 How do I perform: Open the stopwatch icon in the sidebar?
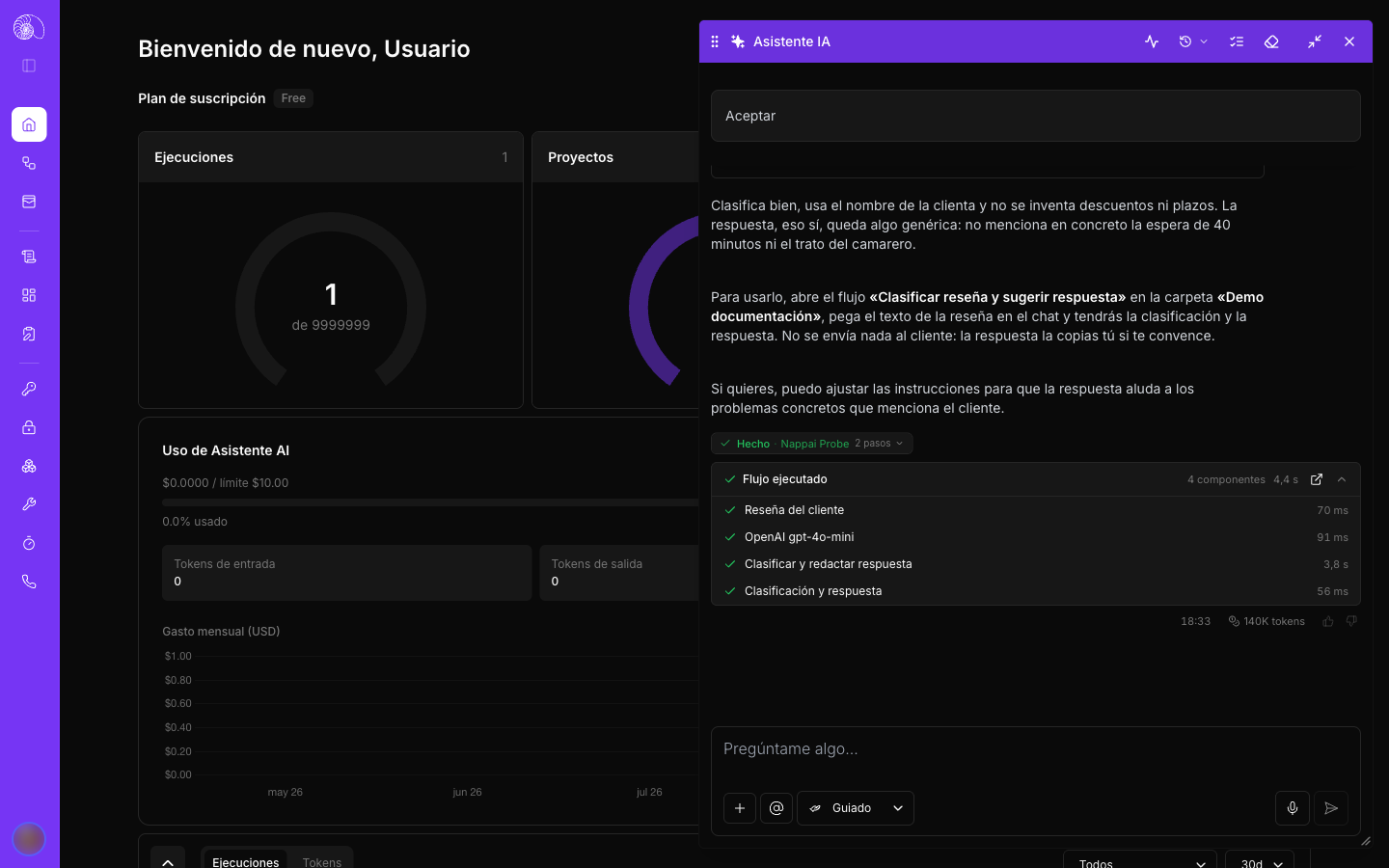[x=29, y=543]
